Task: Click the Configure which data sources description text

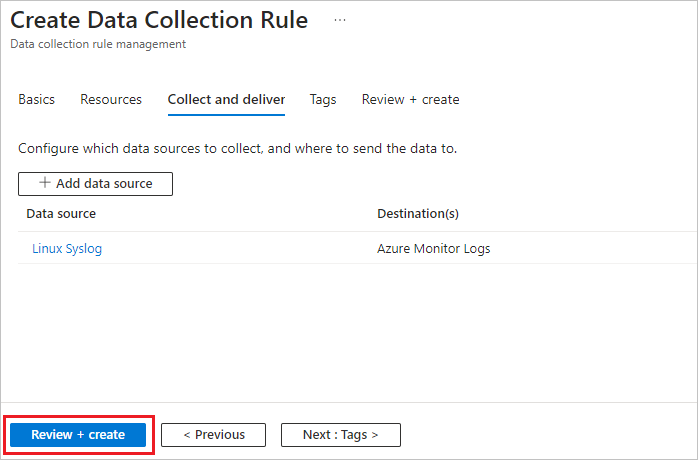Action: point(237,148)
